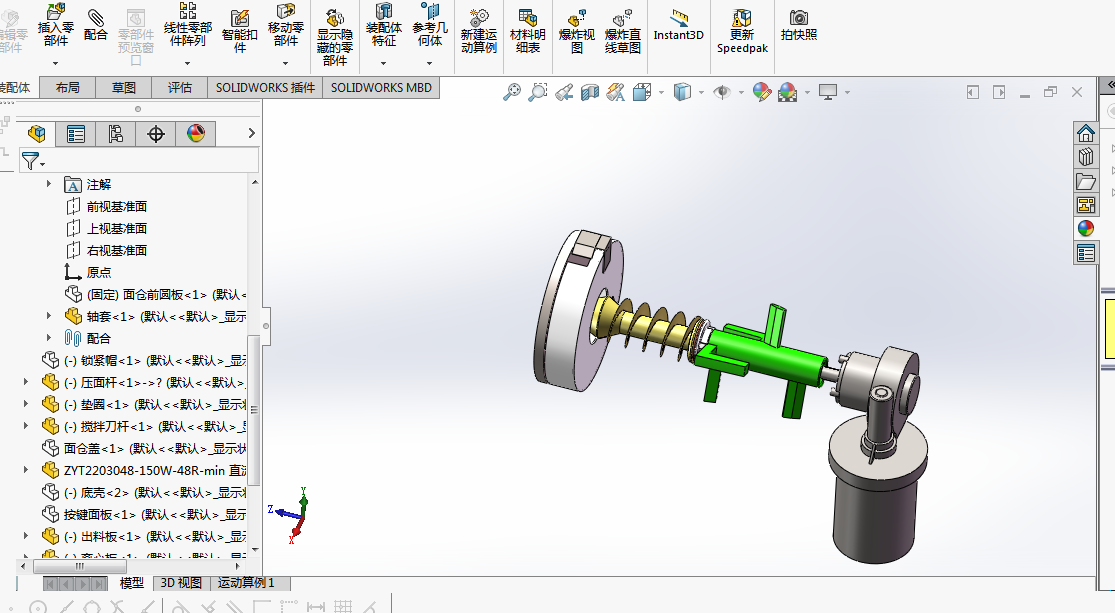Screen dimensions: 1115x613
Task: Expand the 轴套<1> component node
Action: 48,316
